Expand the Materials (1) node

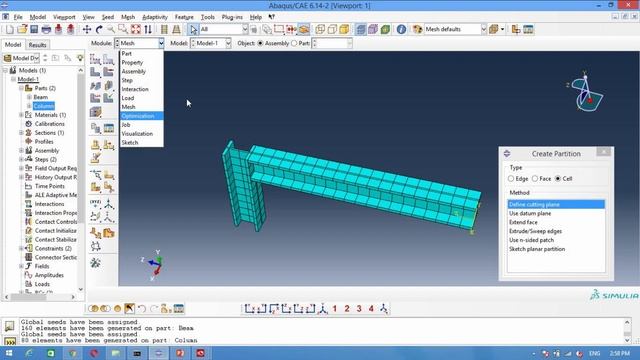pos(21,115)
